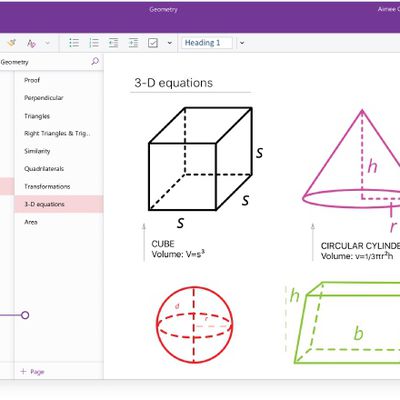
Task: Open the Area page
Action: [x=59, y=222]
